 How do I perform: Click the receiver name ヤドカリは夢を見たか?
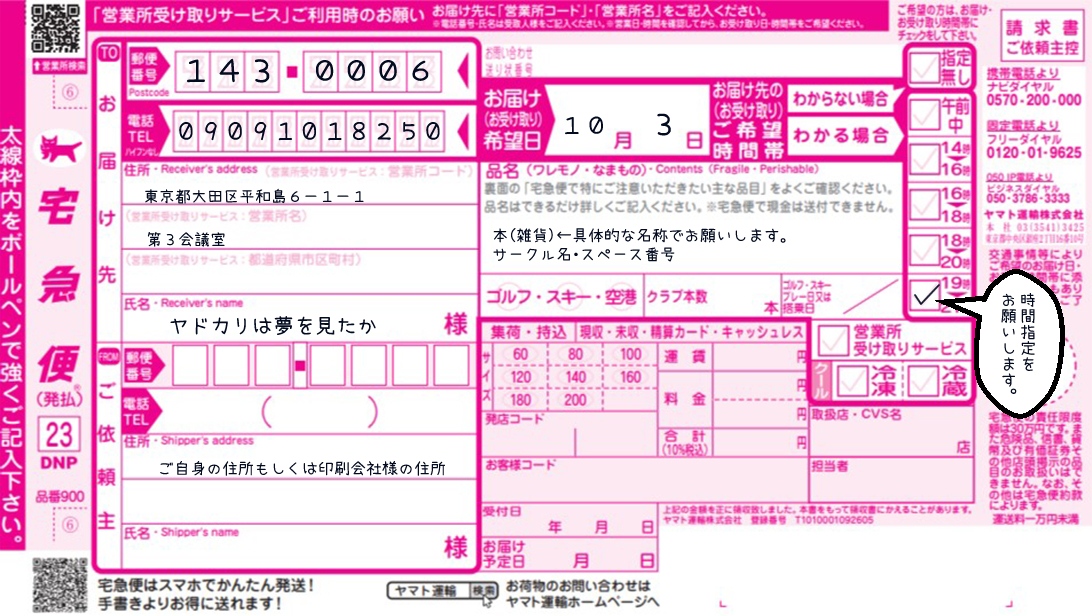(x=273, y=325)
